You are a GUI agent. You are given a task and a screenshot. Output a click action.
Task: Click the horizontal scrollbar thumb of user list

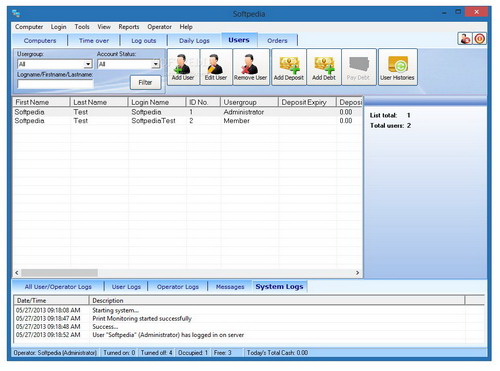pyautogui.click(x=59, y=273)
